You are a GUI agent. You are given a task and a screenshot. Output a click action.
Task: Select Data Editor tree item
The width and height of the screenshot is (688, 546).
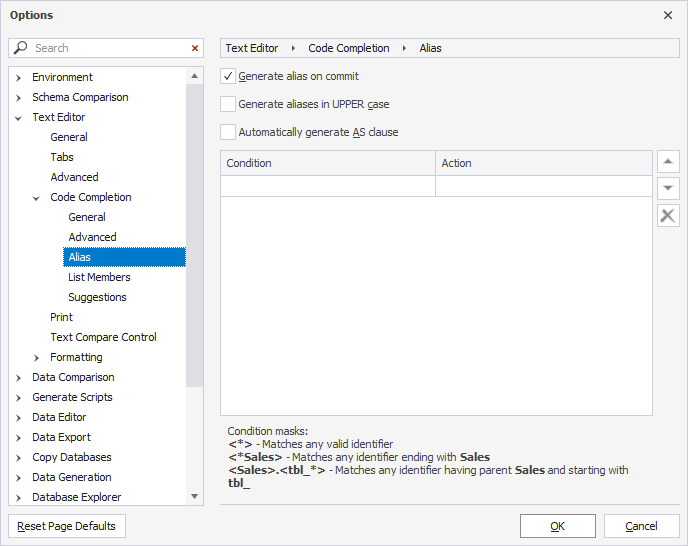coord(59,417)
